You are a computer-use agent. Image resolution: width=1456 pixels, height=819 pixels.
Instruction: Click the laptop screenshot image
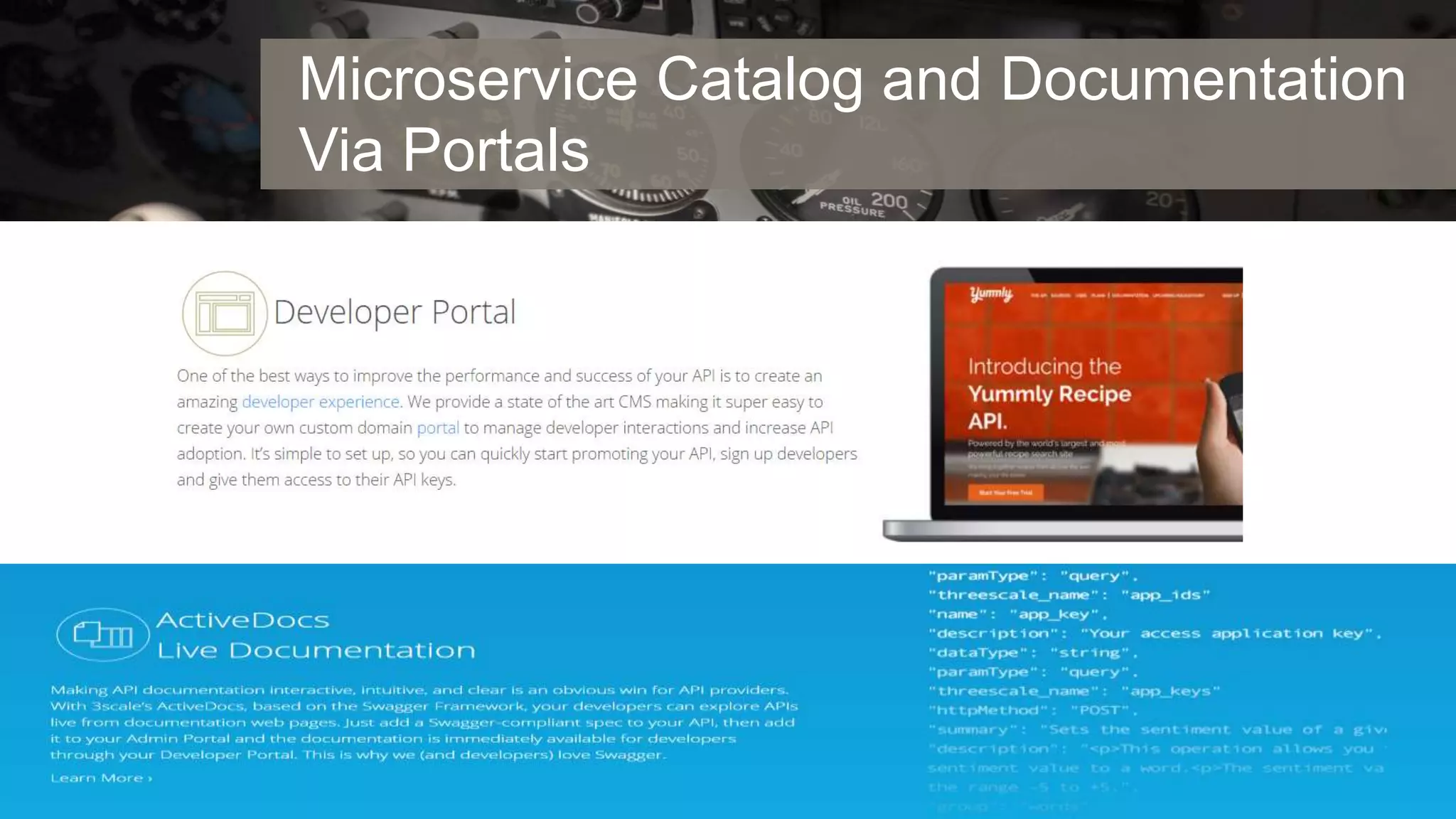[1063, 405]
